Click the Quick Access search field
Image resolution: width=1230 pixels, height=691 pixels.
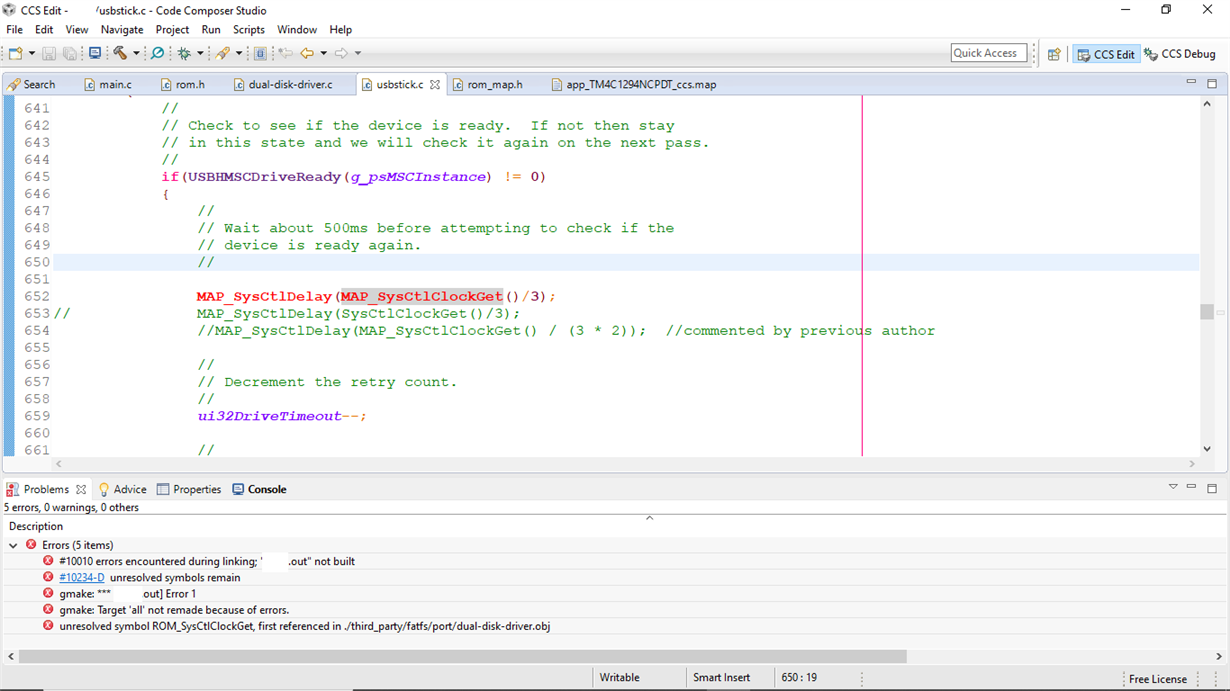[x=989, y=53]
